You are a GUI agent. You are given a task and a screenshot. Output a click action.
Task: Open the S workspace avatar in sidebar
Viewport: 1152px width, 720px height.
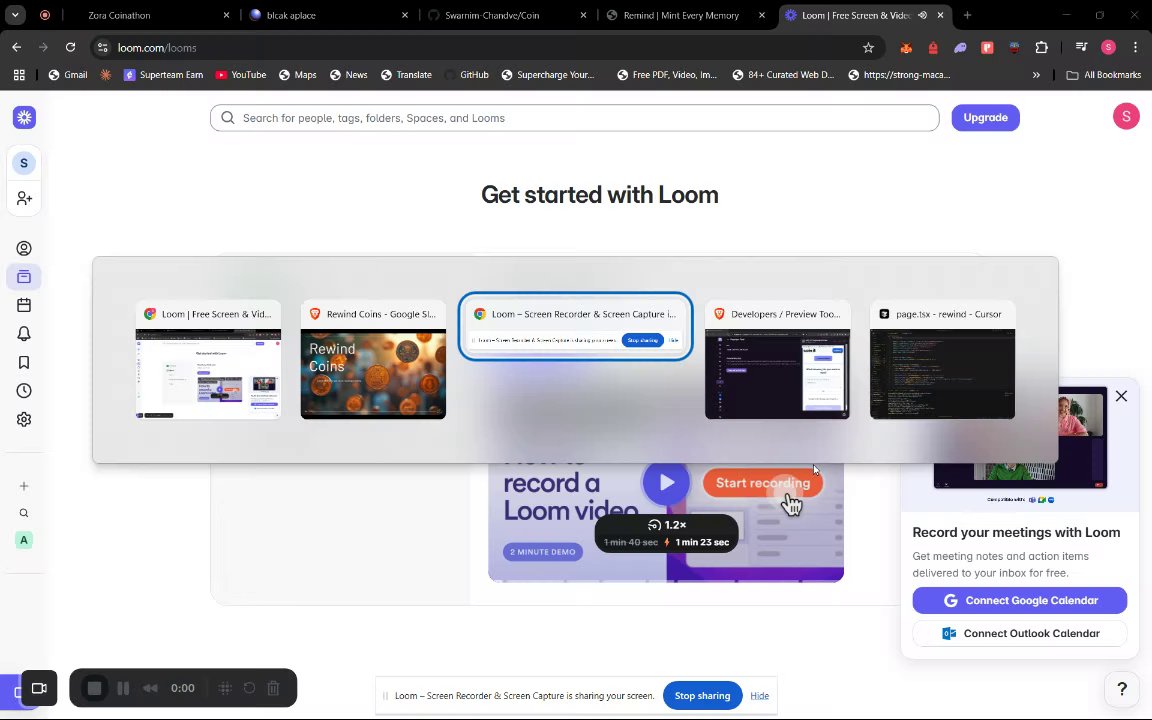click(24, 163)
